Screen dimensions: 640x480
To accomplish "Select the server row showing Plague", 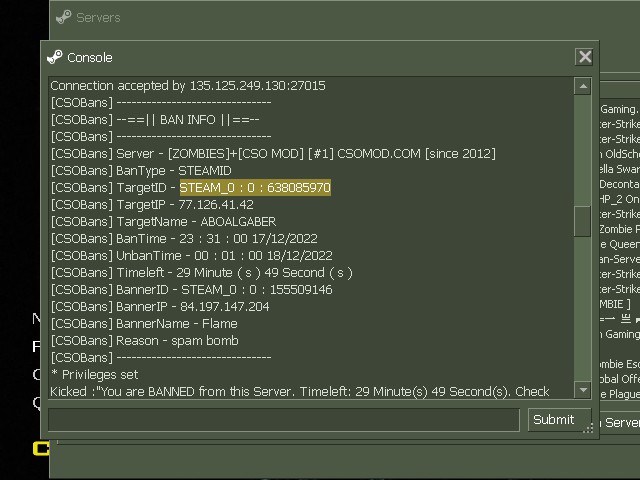I will click(620, 394).
